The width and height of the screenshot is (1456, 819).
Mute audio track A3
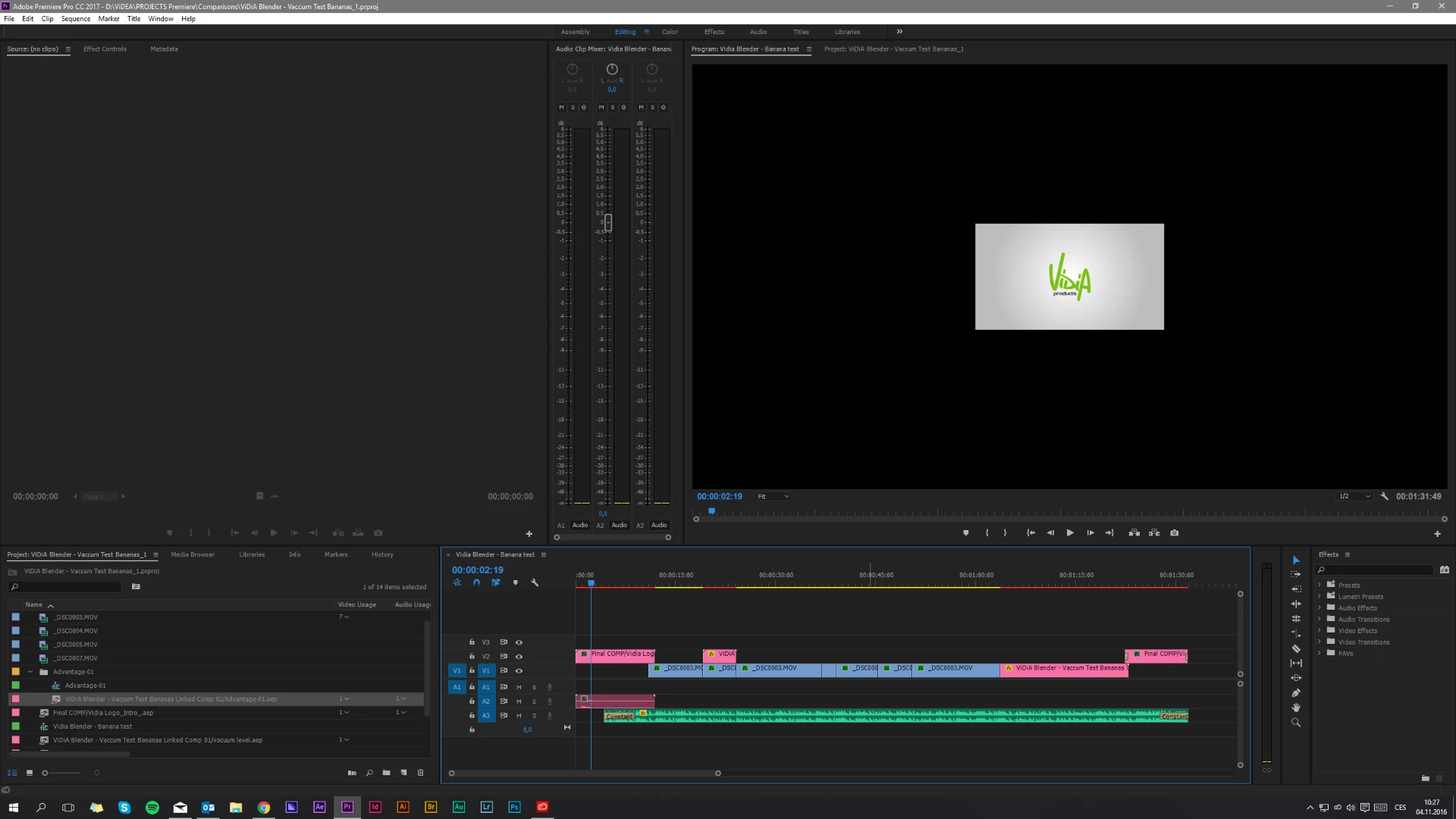tap(519, 716)
